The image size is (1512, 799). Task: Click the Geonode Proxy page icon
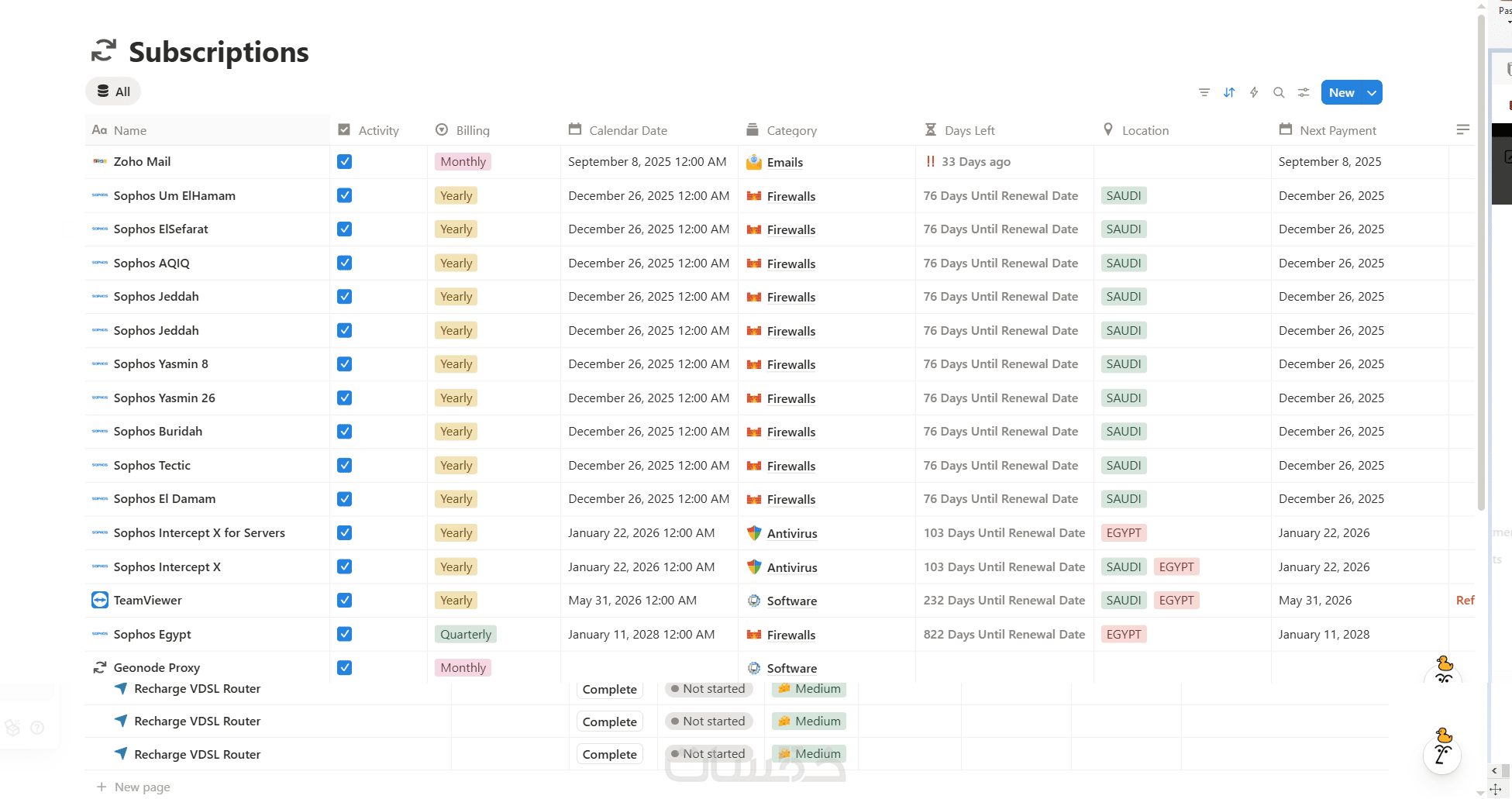pos(100,667)
